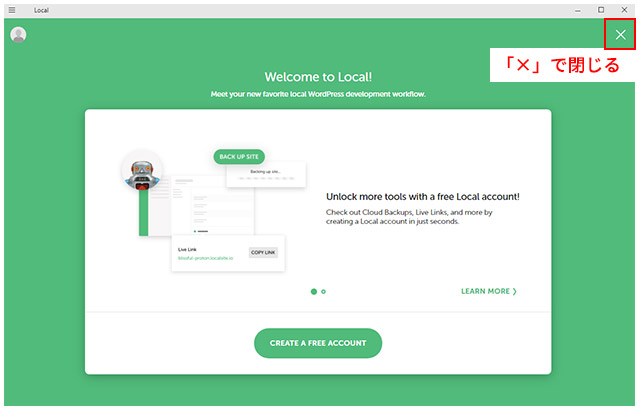Open the Learn More link

click(x=489, y=291)
